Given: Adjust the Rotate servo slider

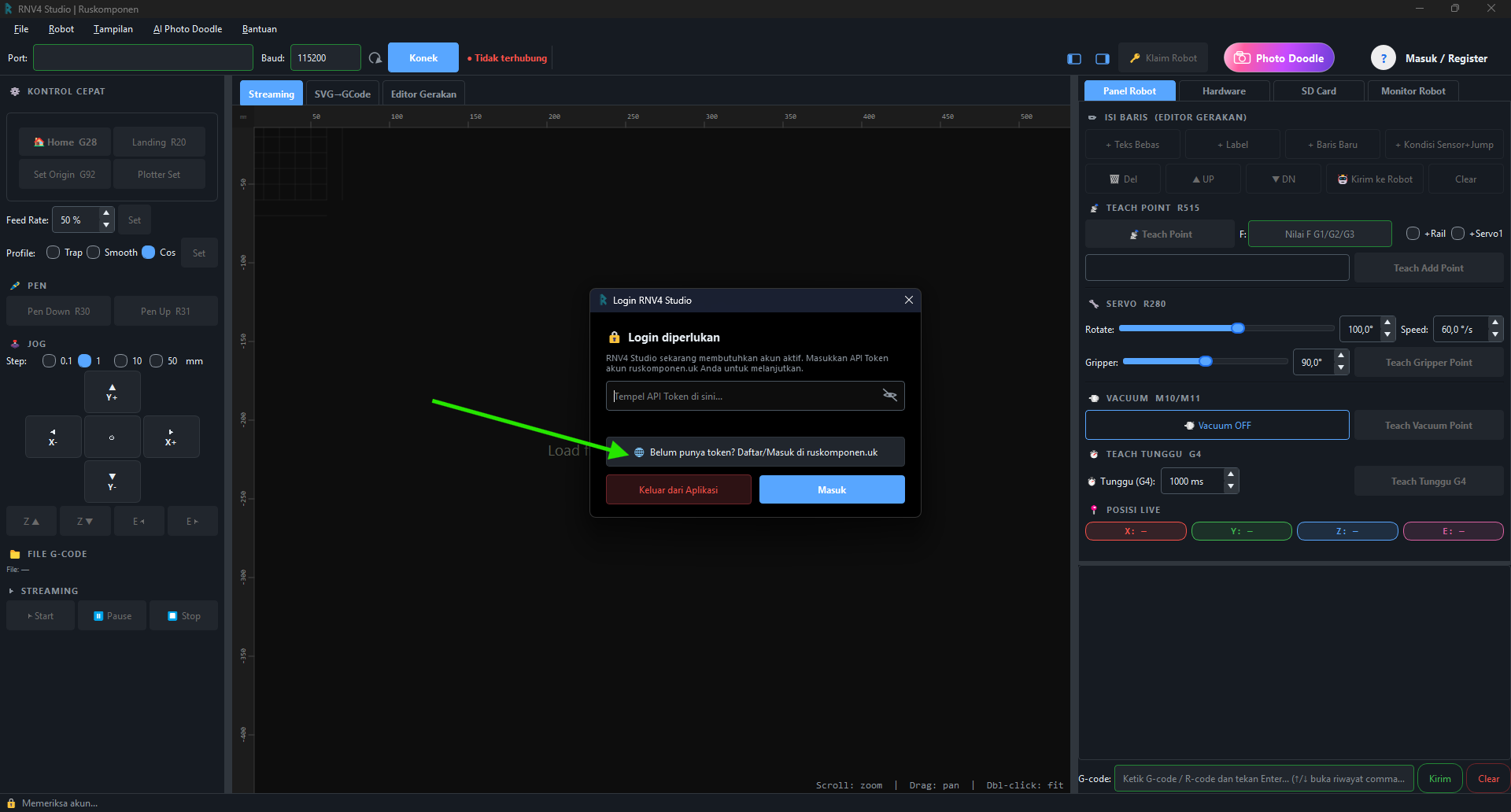Looking at the screenshot, I should (1227, 328).
